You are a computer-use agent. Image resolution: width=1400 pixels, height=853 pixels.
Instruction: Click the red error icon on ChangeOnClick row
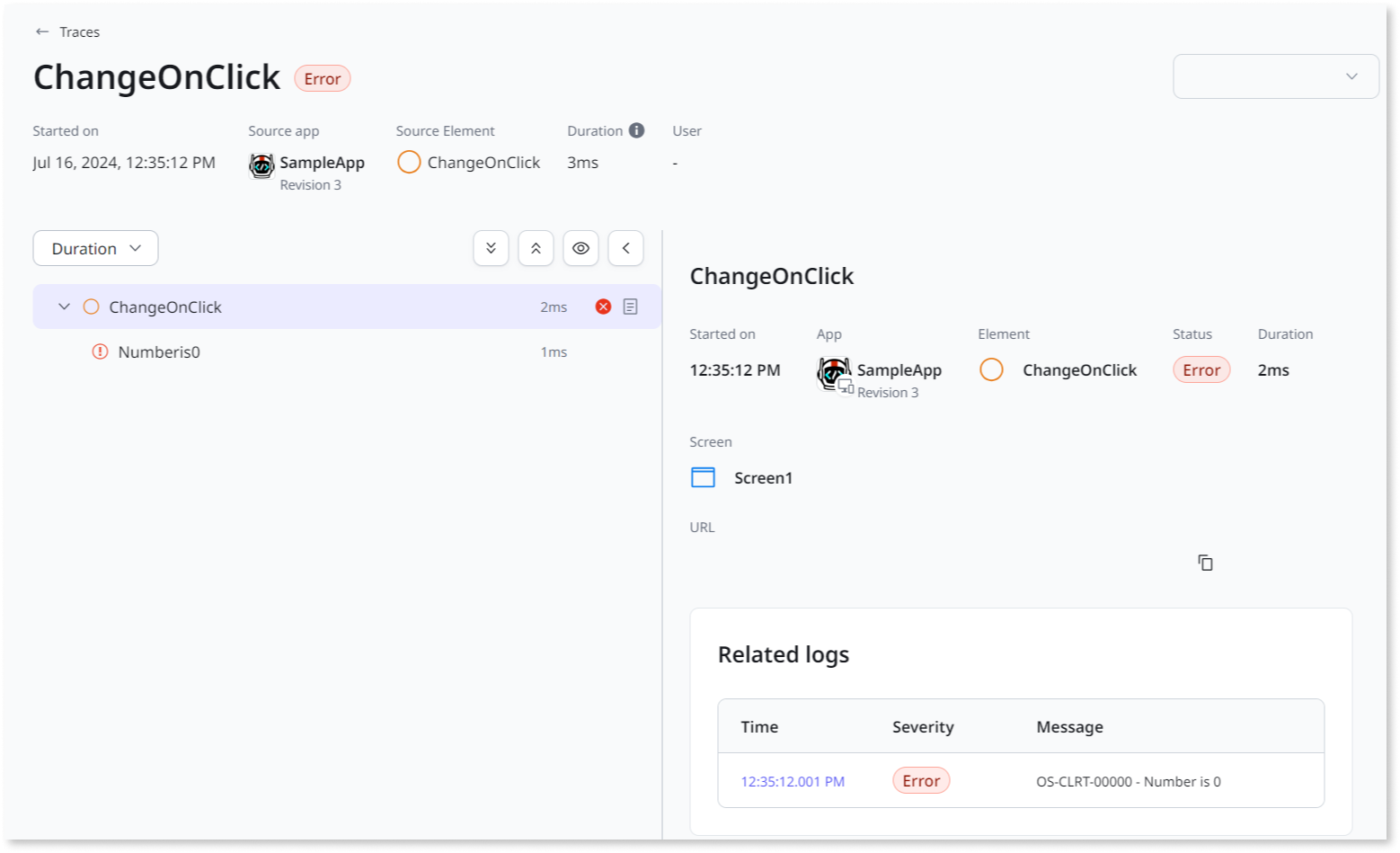[x=603, y=307]
